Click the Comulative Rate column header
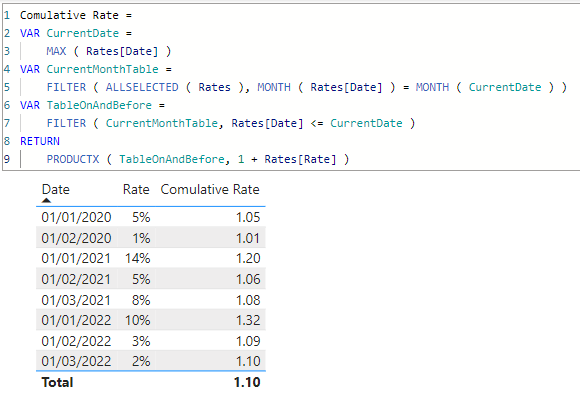580x404 pixels. (210, 189)
